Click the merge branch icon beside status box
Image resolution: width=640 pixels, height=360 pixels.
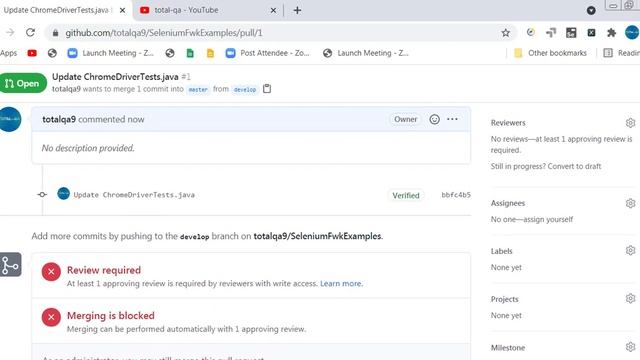pyautogui.click(x=10, y=265)
